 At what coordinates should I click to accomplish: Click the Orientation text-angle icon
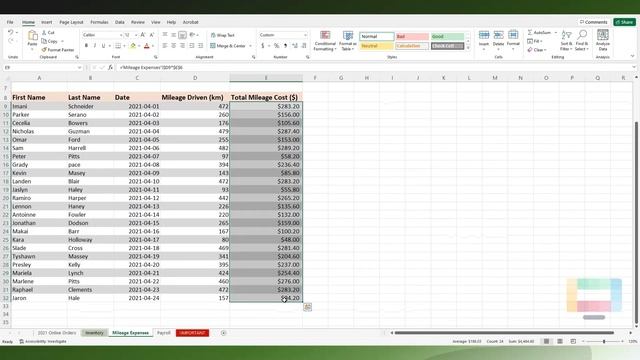coord(192,35)
